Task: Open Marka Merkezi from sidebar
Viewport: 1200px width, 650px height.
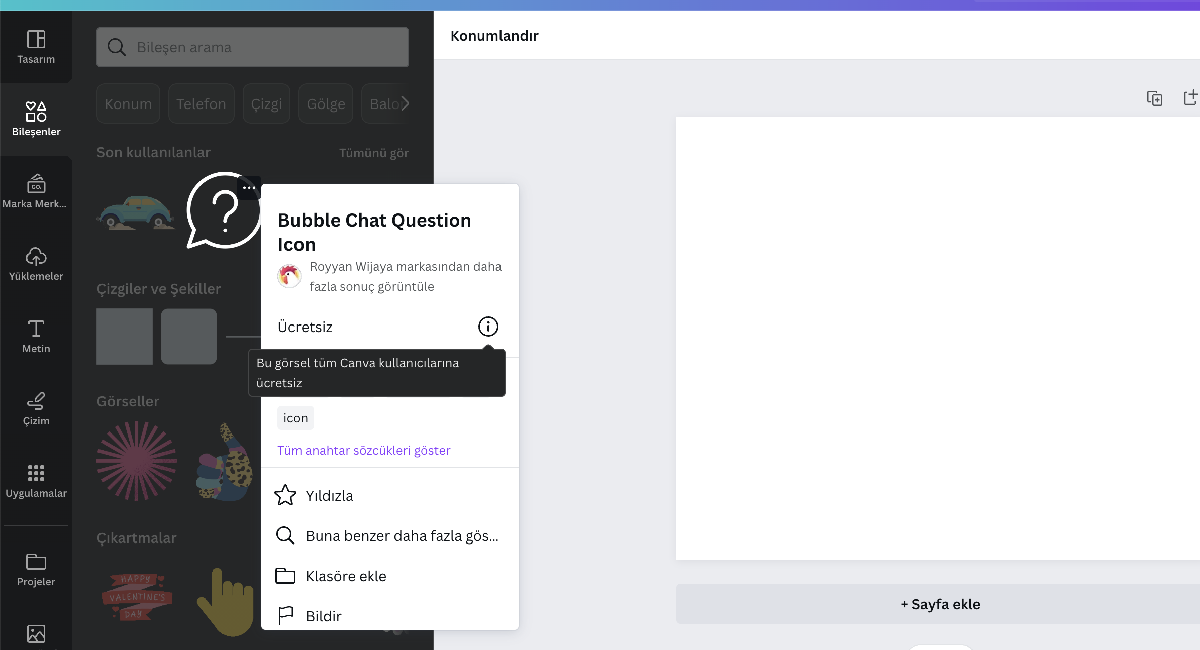Action: point(36,191)
